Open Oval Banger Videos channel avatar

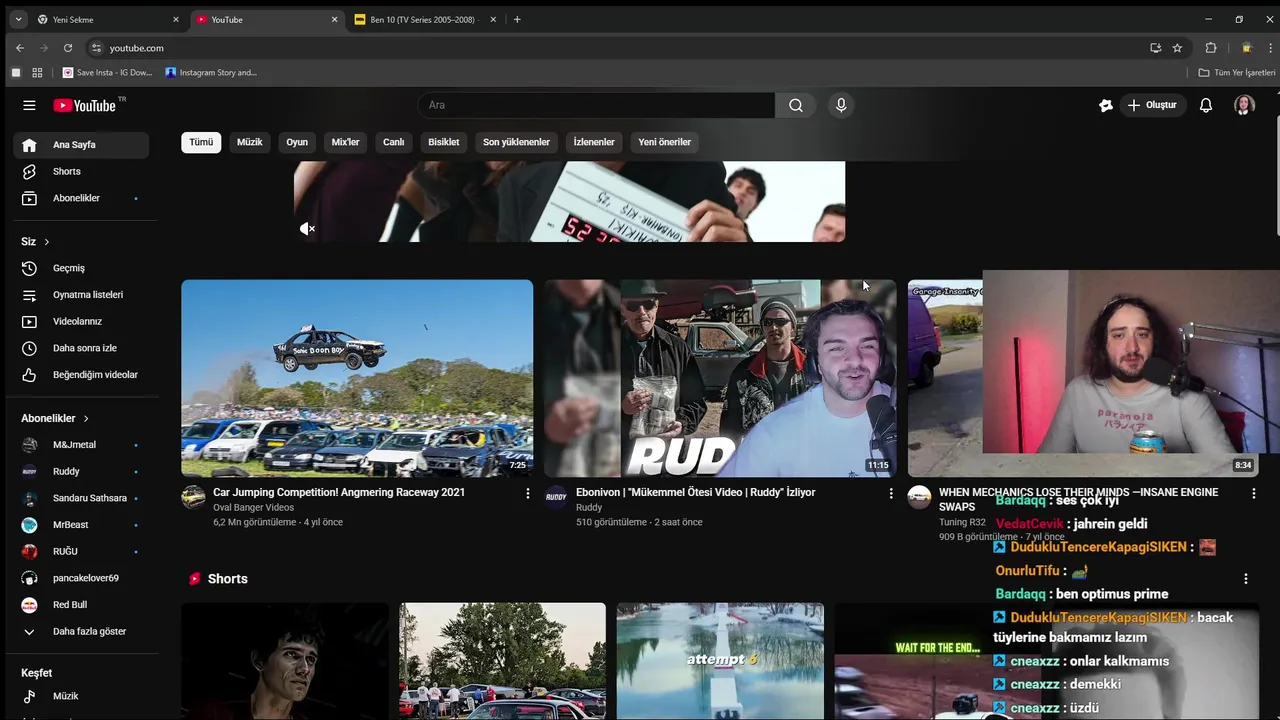coord(193,497)
